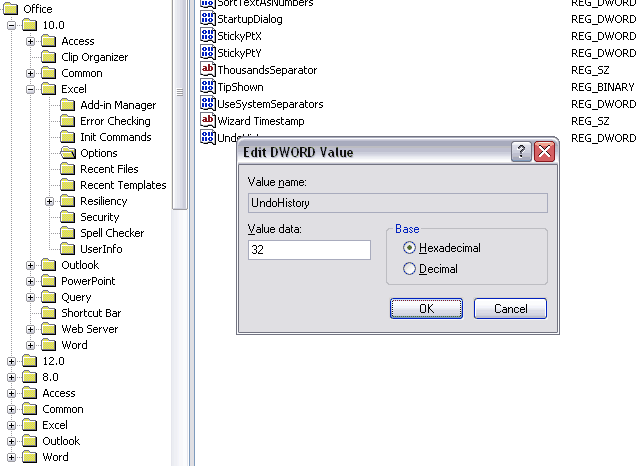Click the Recent Files folder icon

tap(68, 169)
